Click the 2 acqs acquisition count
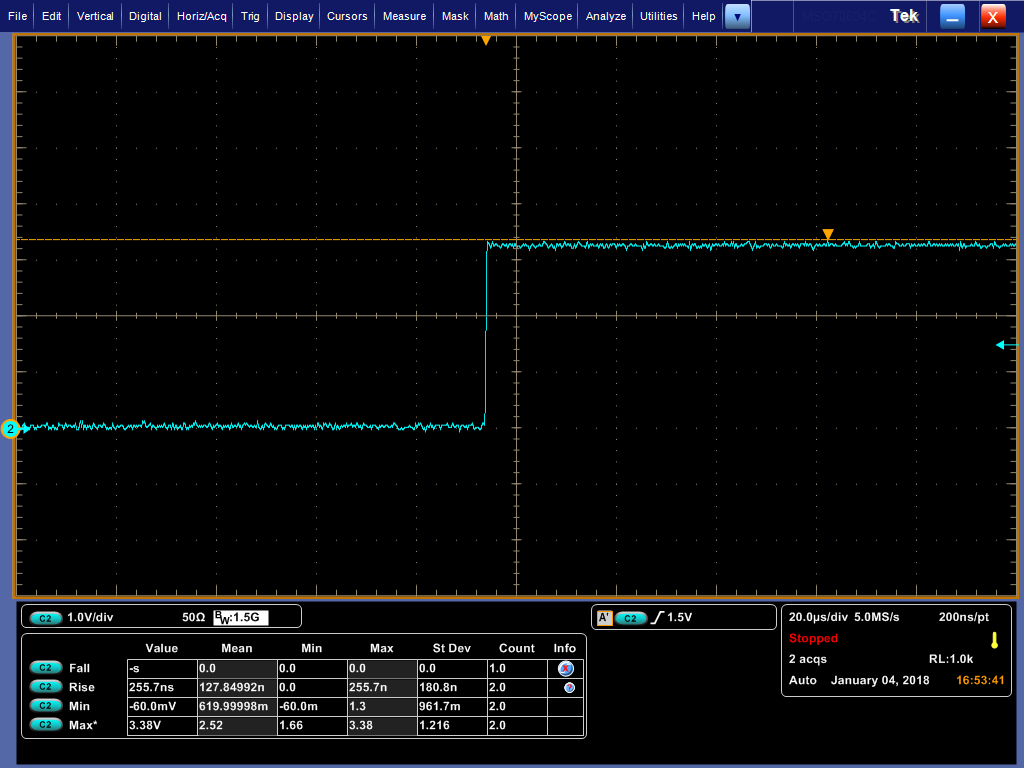The width and height of the screenshot is (1024, 768). pyautogui.click(x=808, y=659)
